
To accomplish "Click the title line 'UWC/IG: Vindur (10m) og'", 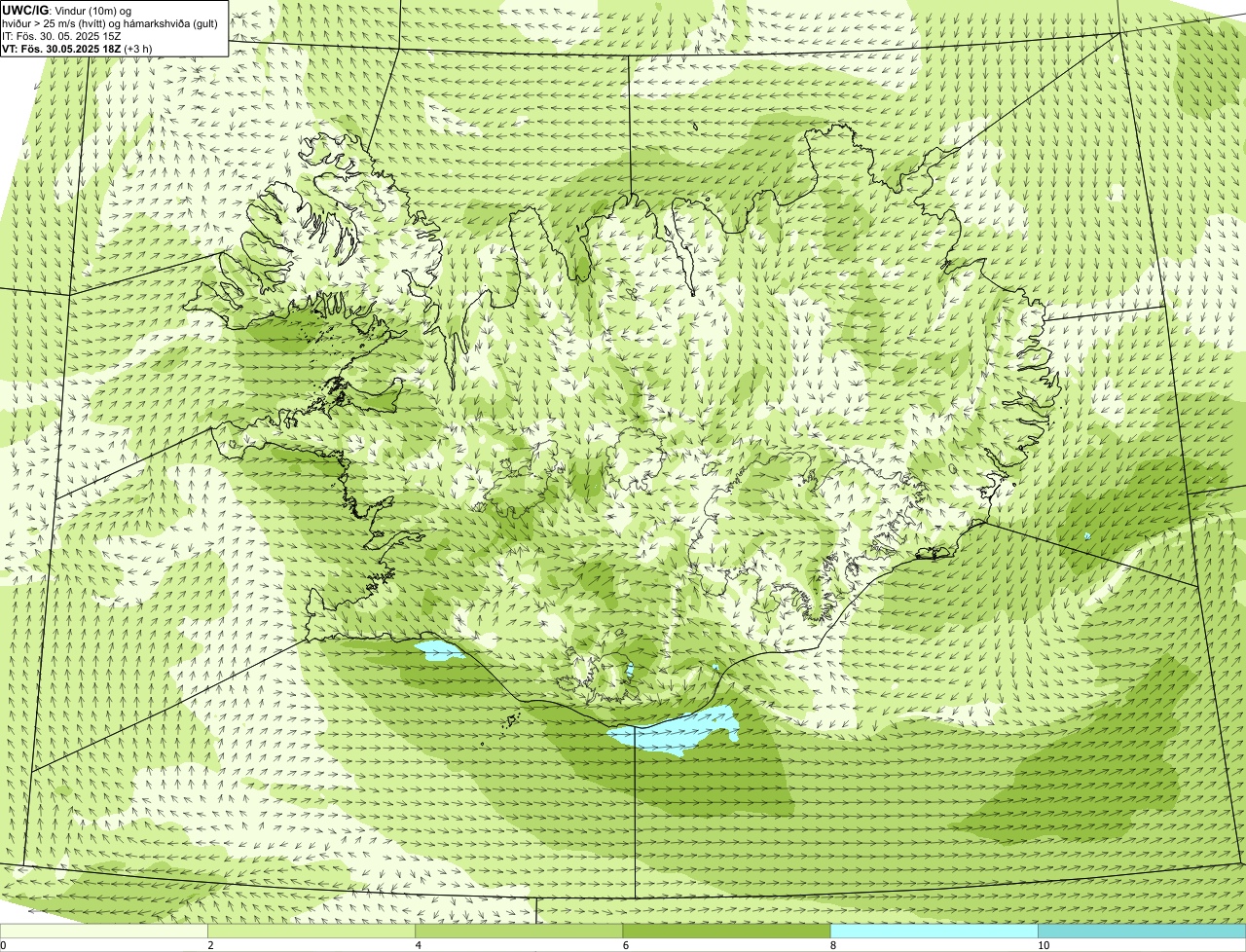I will (x=66, y=11).
